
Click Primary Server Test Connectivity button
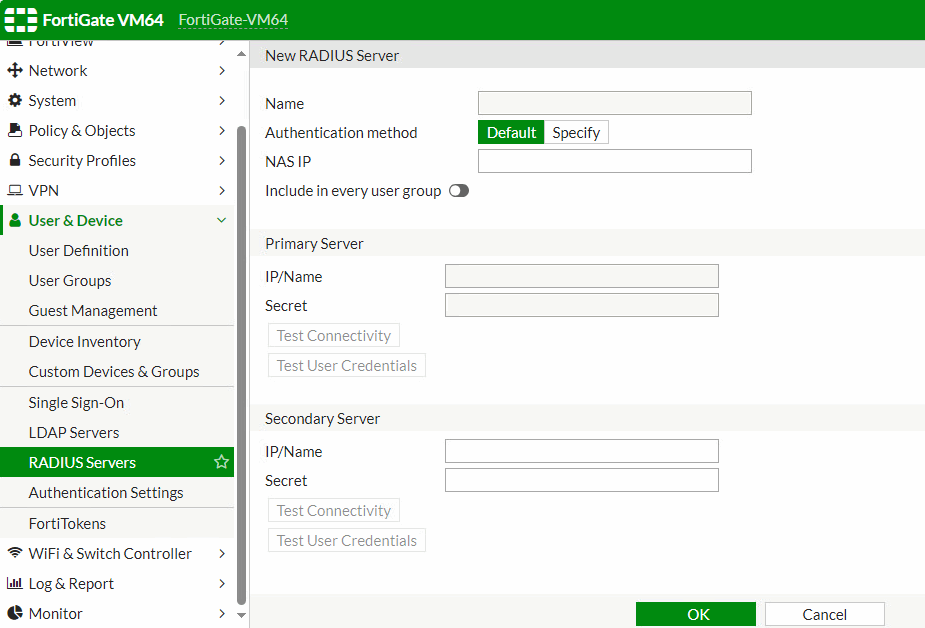334,335
